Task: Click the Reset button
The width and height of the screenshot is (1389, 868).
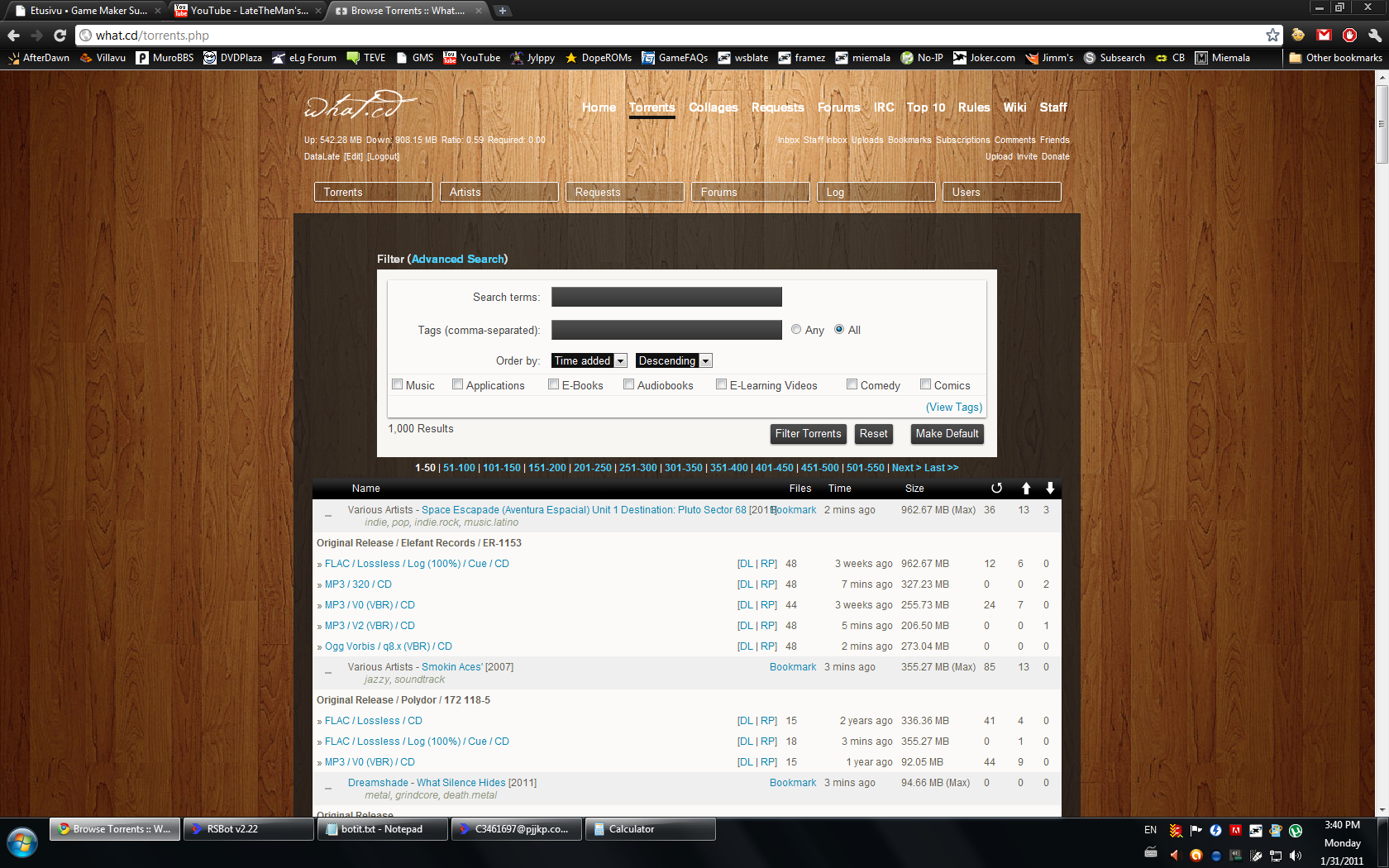Action: click(873, 434)
